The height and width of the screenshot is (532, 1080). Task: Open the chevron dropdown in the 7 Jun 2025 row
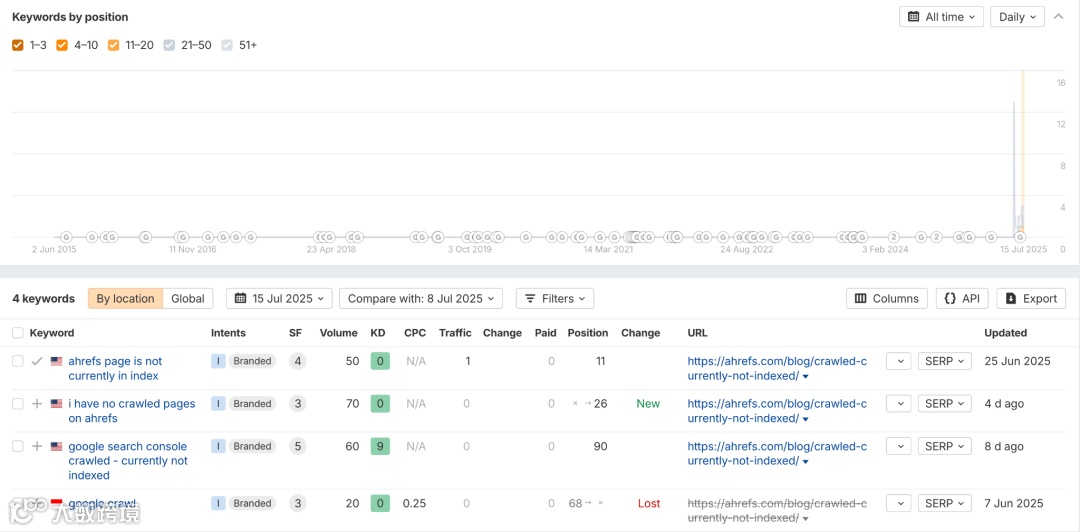(898, 504)
